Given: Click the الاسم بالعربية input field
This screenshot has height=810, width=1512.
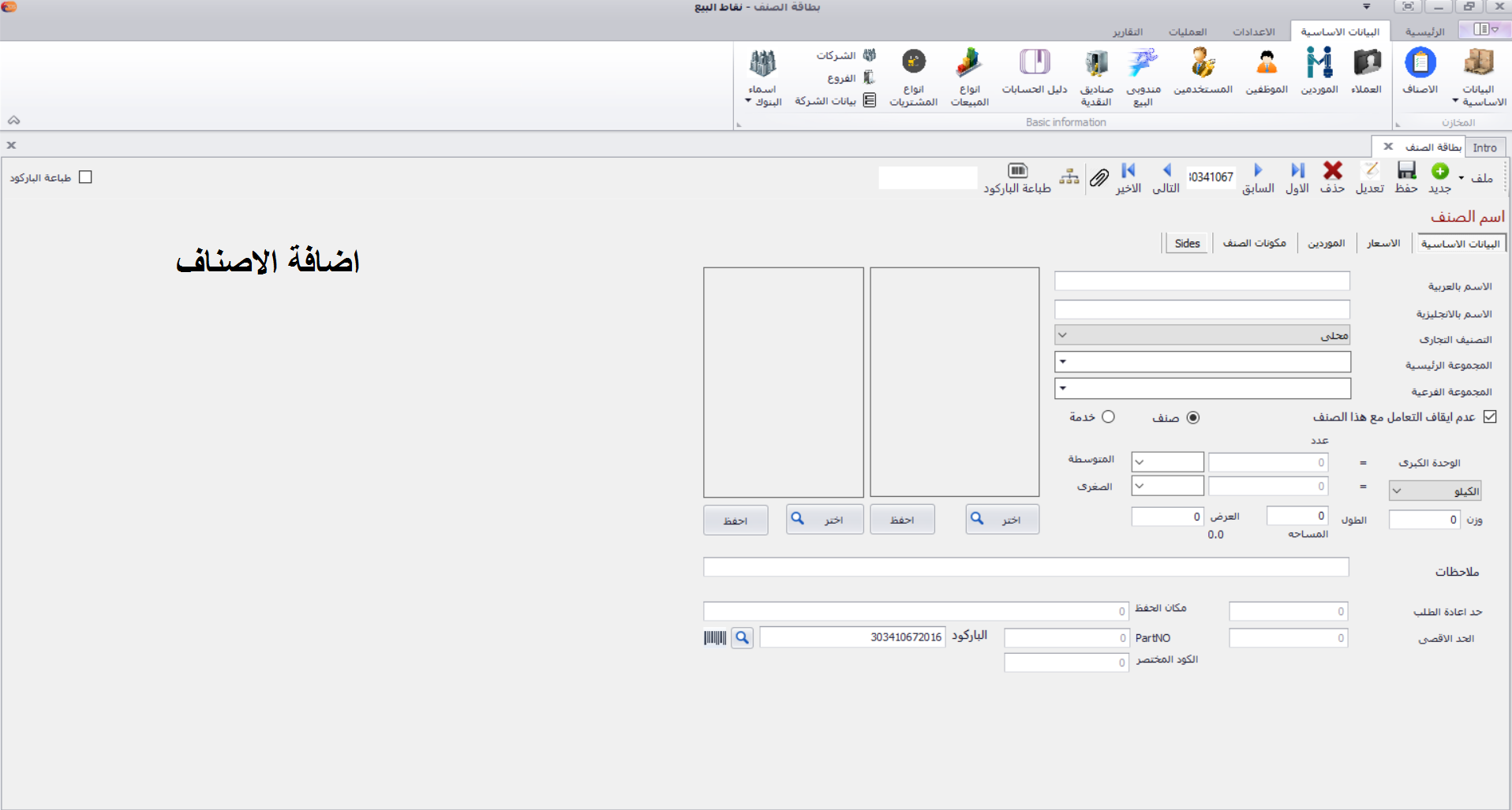Looking at the screenshot, I should click(1202, 282).
